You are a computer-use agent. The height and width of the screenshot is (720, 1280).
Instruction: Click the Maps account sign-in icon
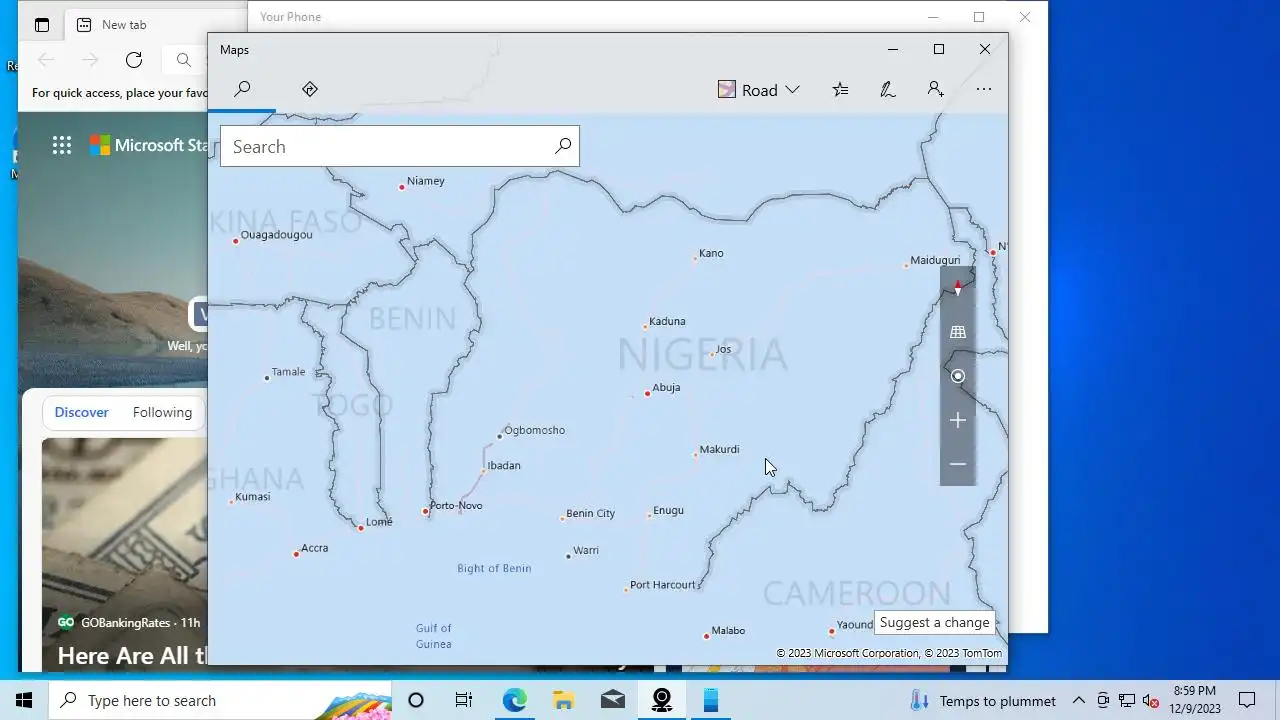click(935, 90)
